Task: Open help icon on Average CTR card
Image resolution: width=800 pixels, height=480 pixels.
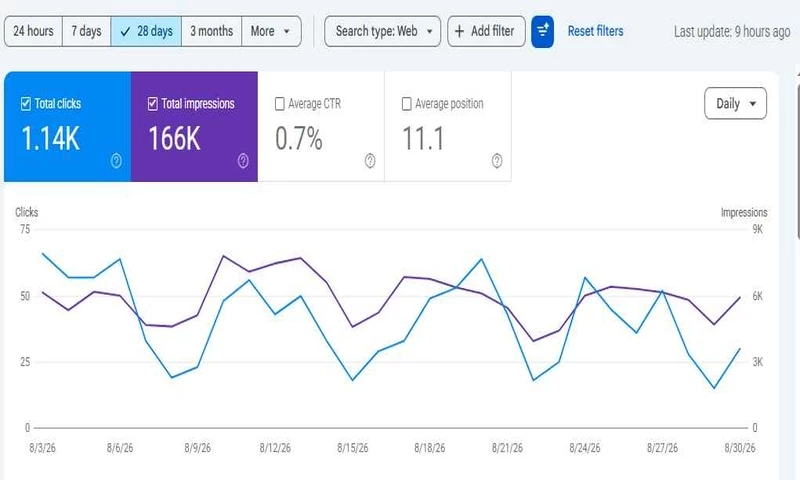Action: click(370, 161)
